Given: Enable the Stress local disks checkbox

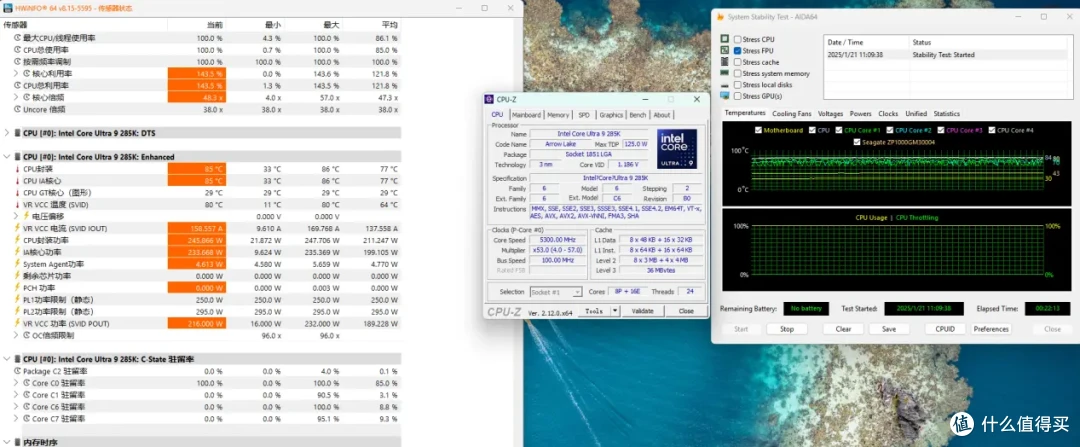Looking at the screenshot, I should (738, 85).
